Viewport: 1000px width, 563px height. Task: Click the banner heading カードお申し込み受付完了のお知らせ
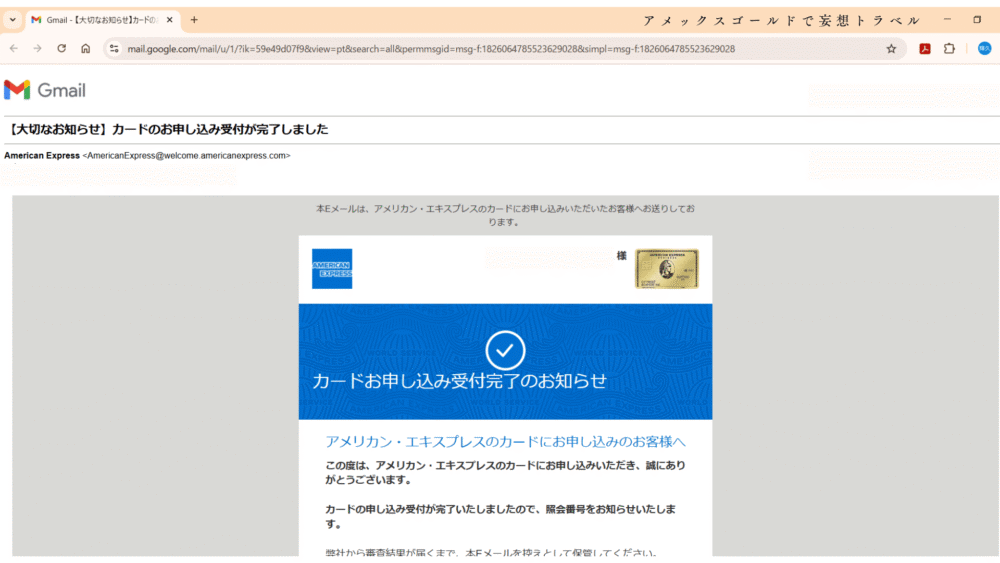459,381
